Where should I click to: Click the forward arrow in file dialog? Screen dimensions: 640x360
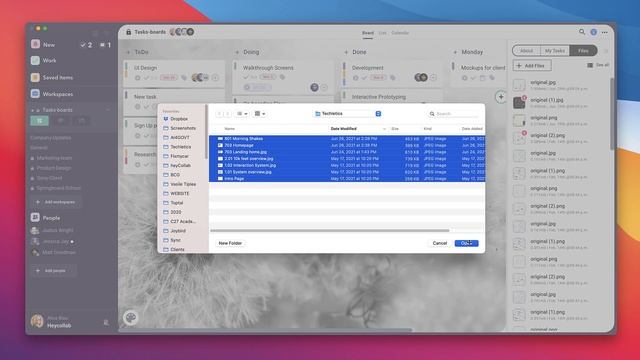[x=228, y=114]
